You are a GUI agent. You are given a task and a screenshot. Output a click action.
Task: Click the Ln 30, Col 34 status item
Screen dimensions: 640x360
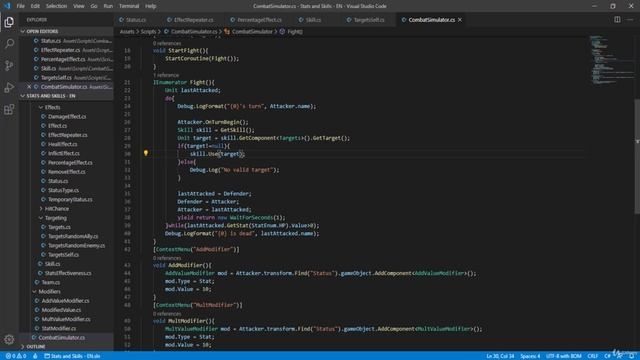pos(500,356)
